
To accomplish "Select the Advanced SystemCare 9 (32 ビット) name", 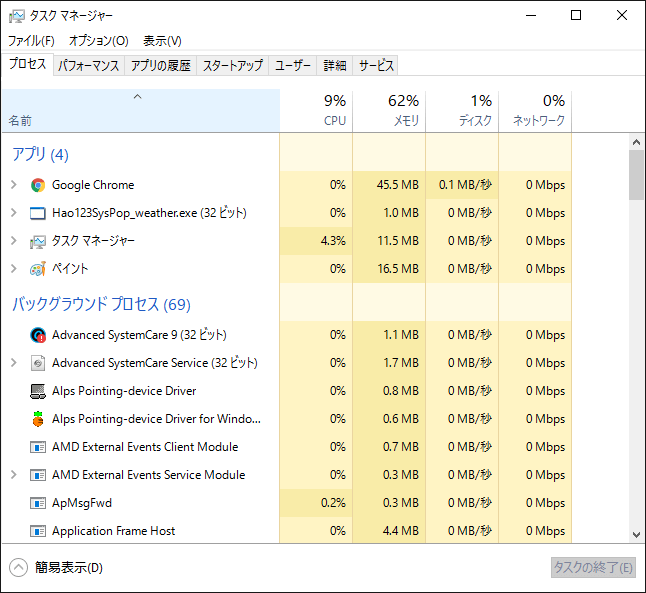I will (x=139, y=335).
